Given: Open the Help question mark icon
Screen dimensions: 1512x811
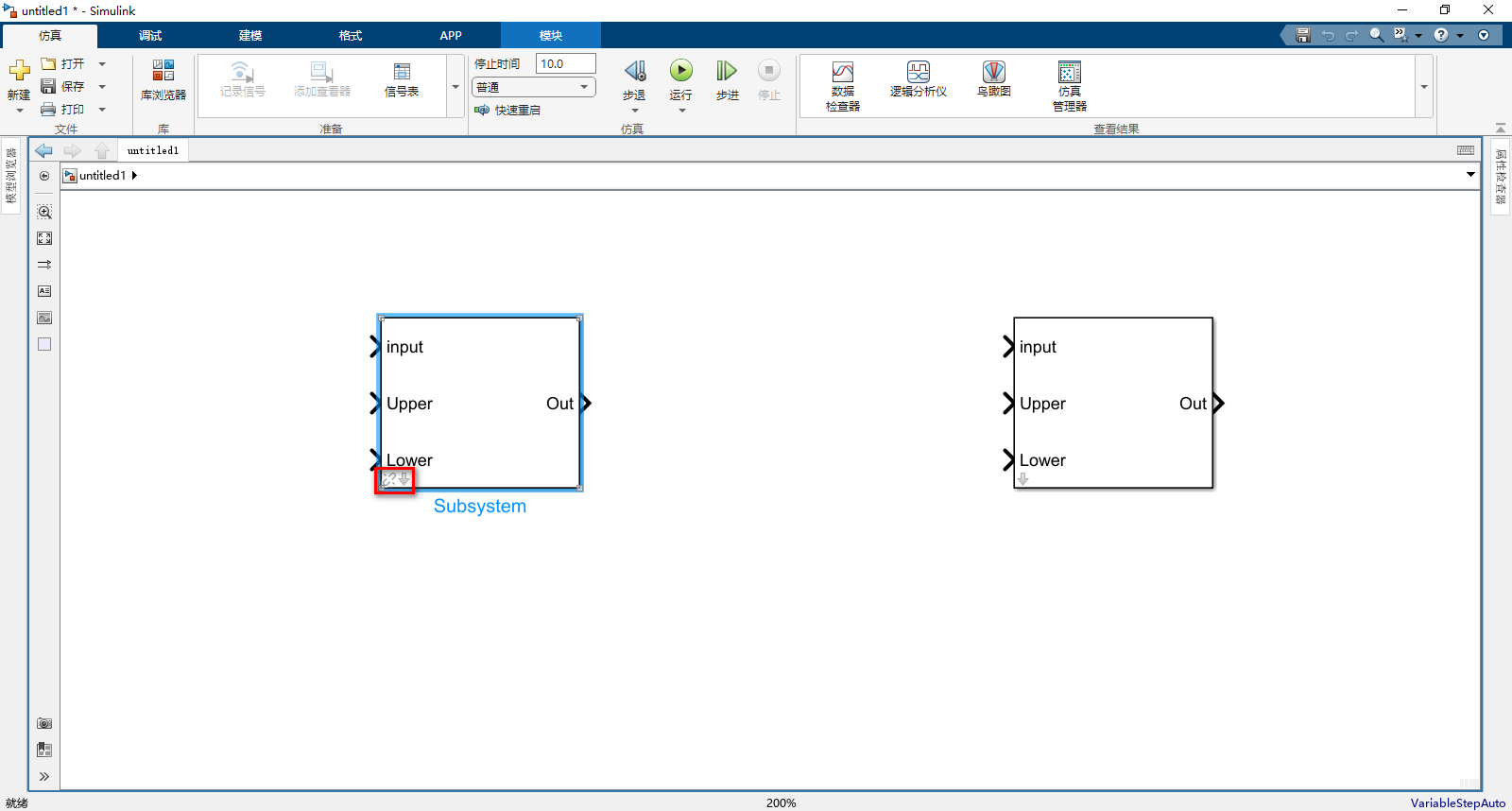Looking at the screenshot, I should [x=1441, y=35].
